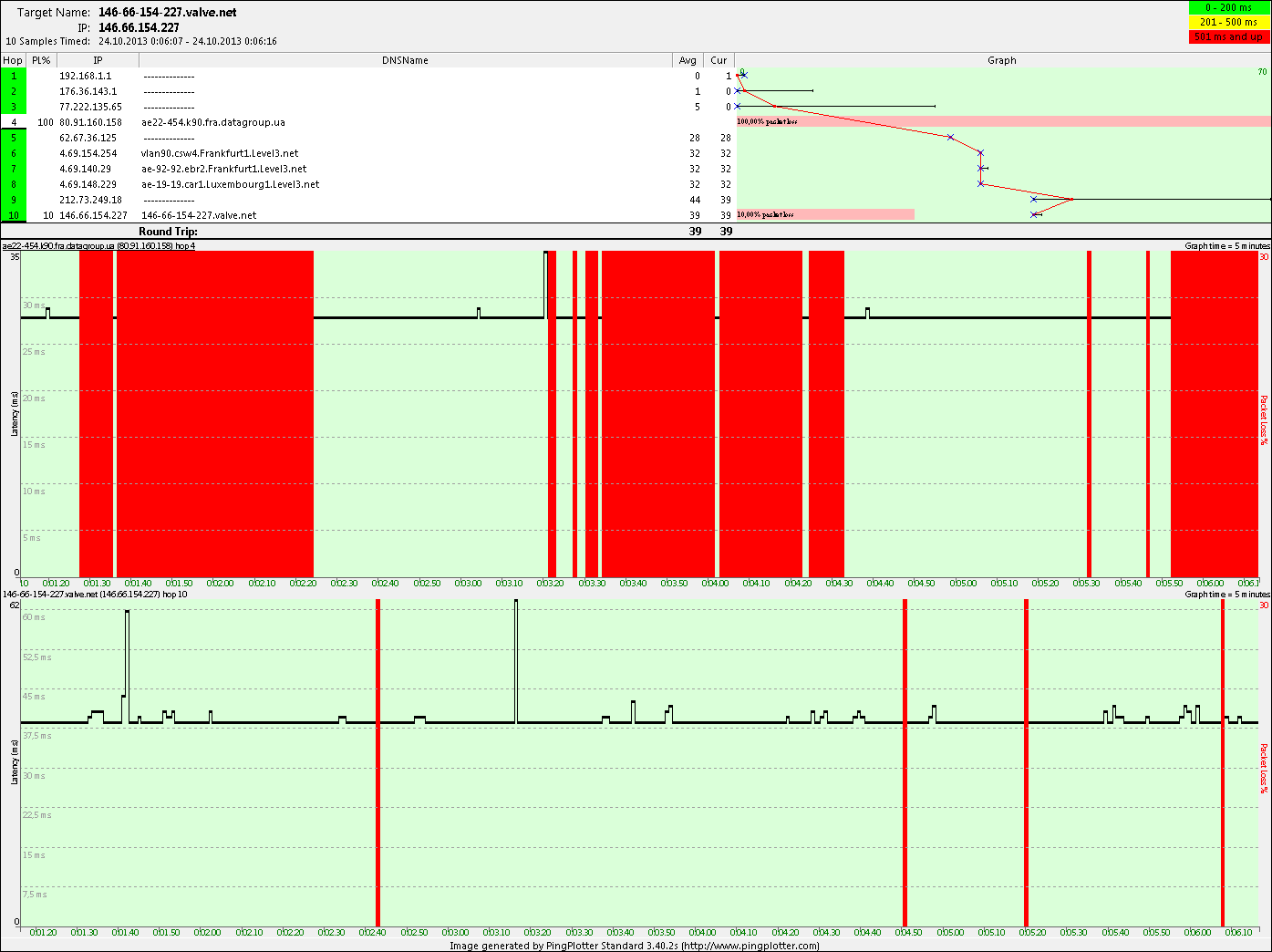Screen dimensions: 1272x952
Task: Select the vlan90.csw4.Frankfurt1.Level3.net hop entry
Action: click(220, 153)
